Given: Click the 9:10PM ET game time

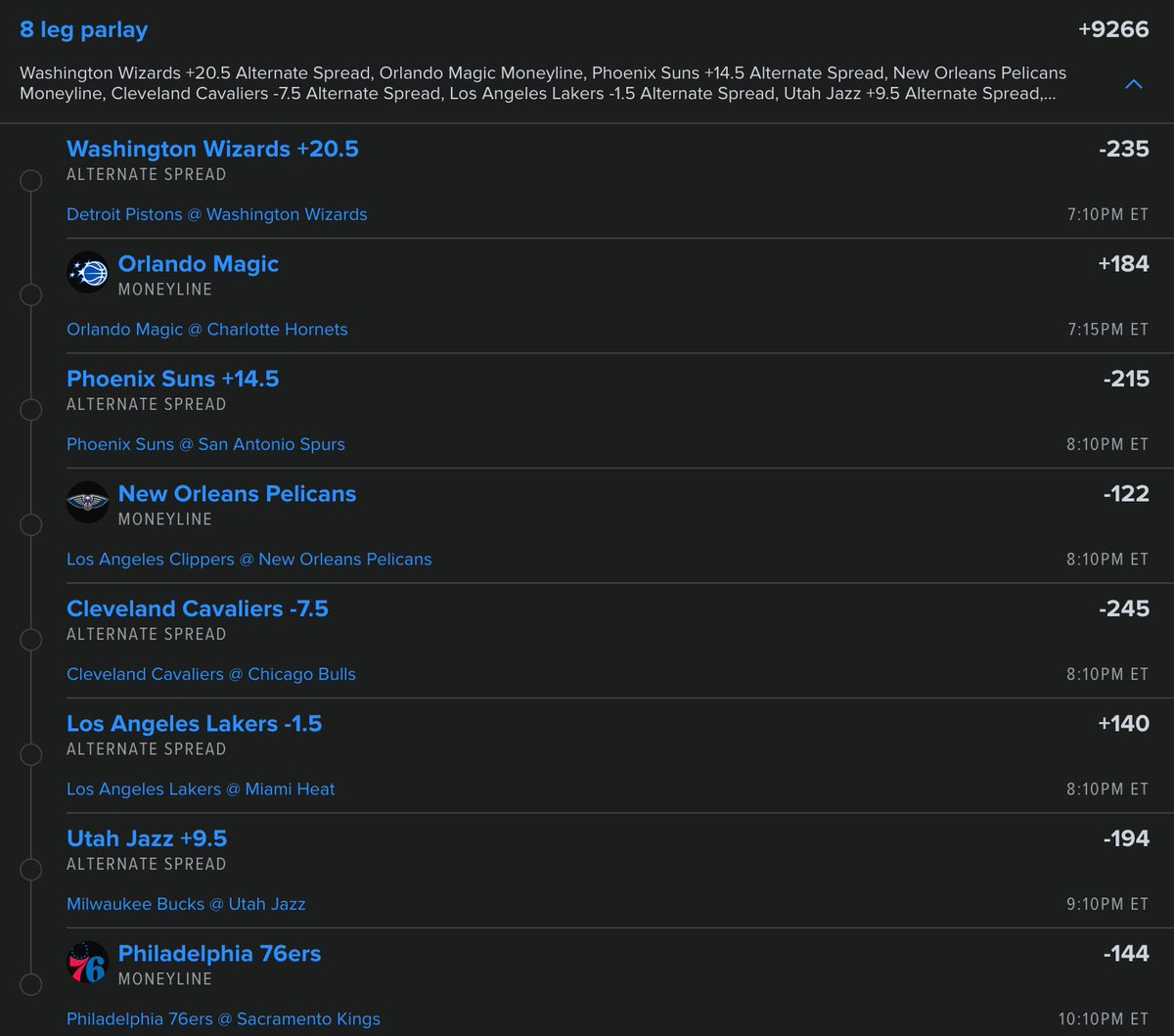Looking at the screenshot, I should tap(1108, 905).
